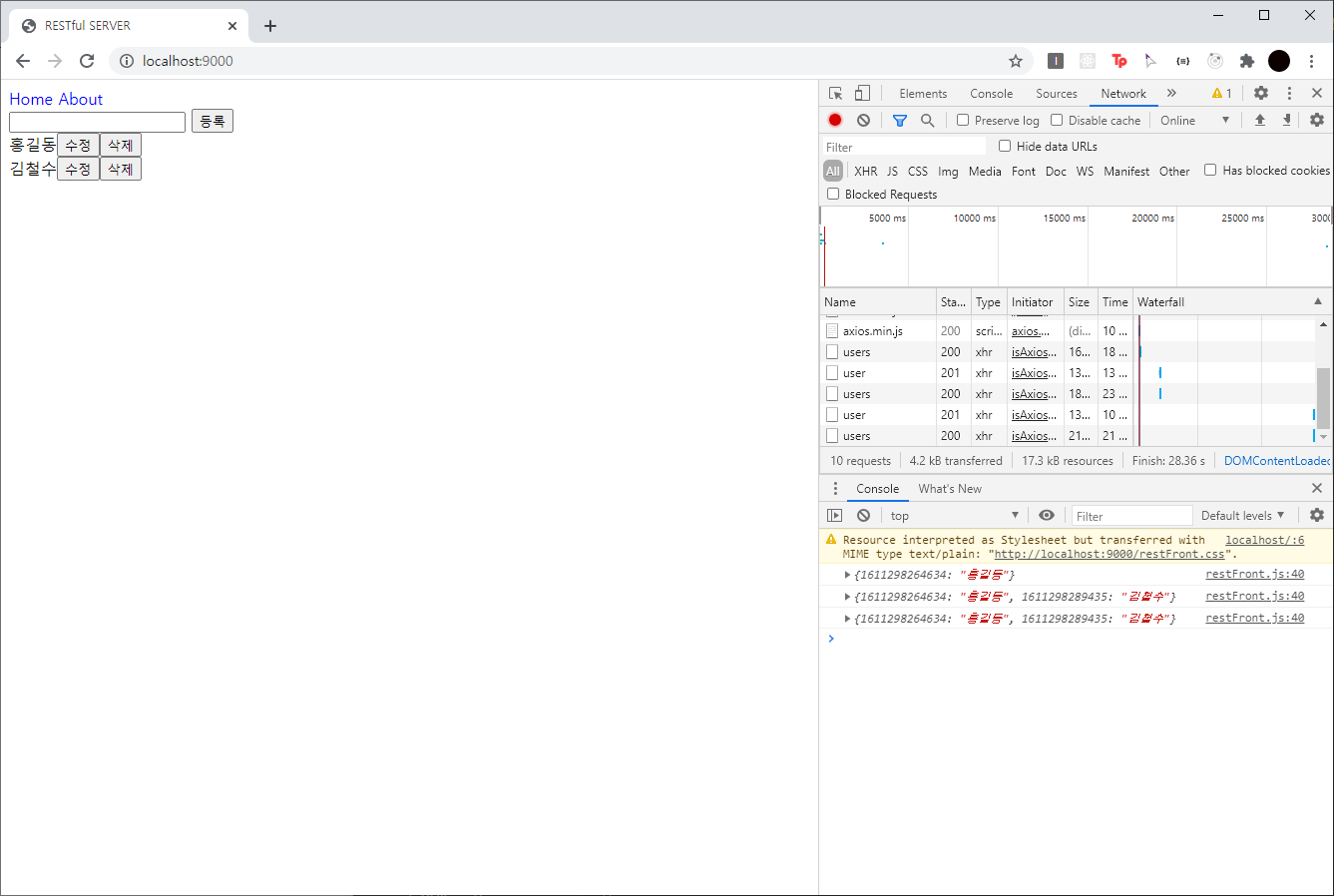Viewport: 1334px width, 896px height.
Task: Show All request types
Action: click(x=833, y=171)
